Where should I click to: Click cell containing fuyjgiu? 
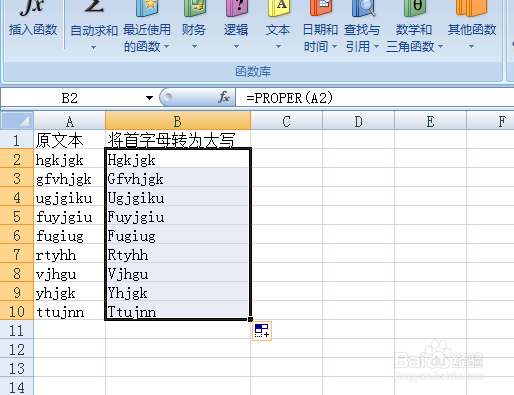pos(69,216)
